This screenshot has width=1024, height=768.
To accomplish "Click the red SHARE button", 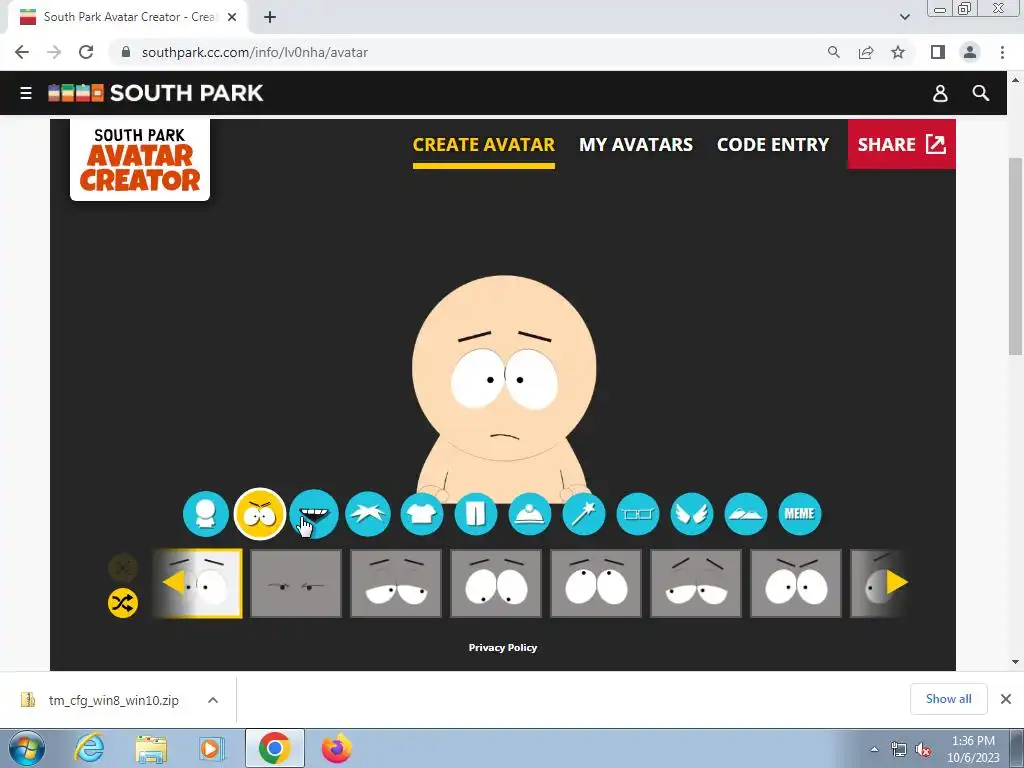I will point(901,144).
